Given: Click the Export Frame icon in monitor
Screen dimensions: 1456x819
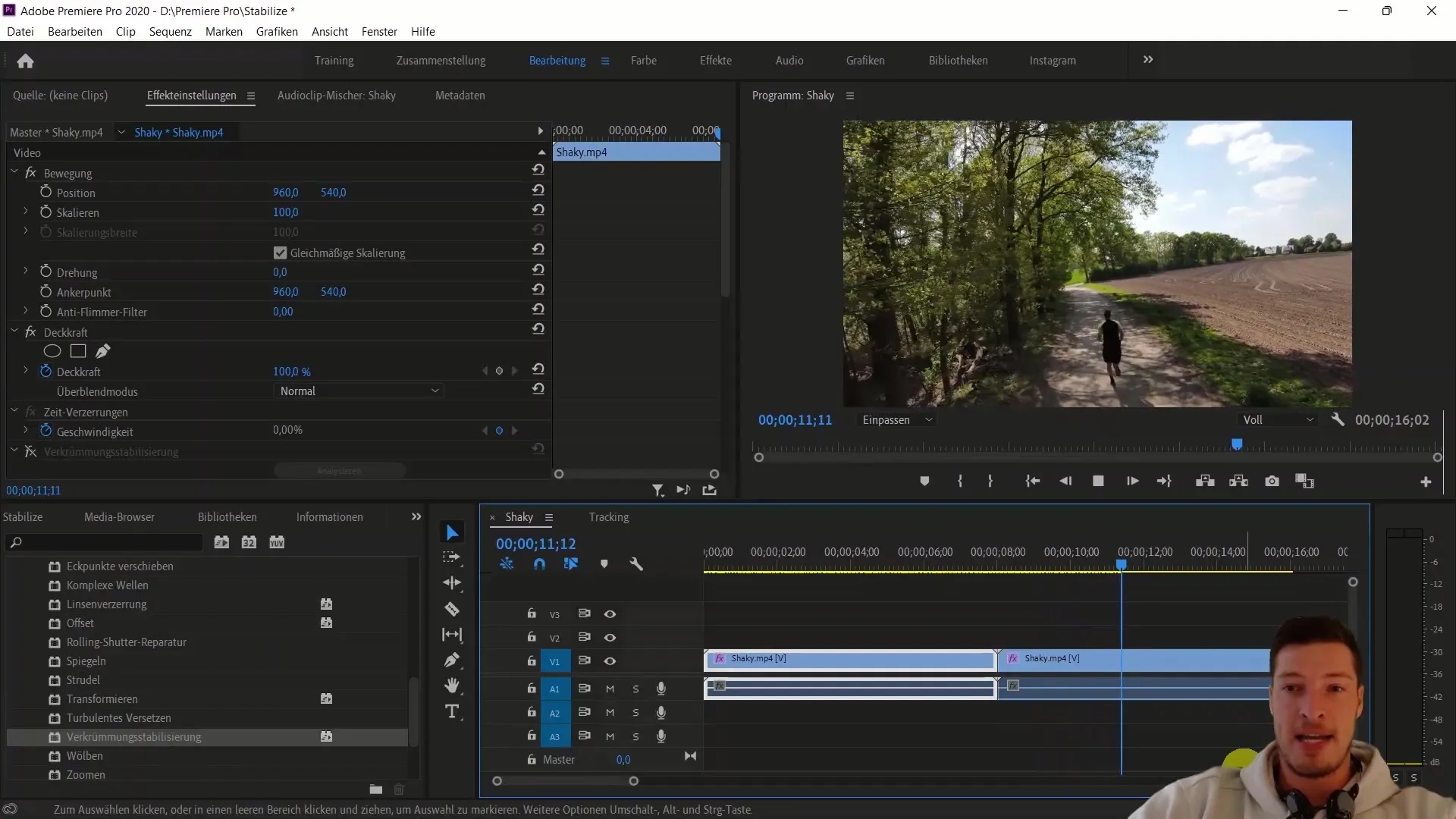Looking at the screenshot, I should click(x=1272, y=481).
